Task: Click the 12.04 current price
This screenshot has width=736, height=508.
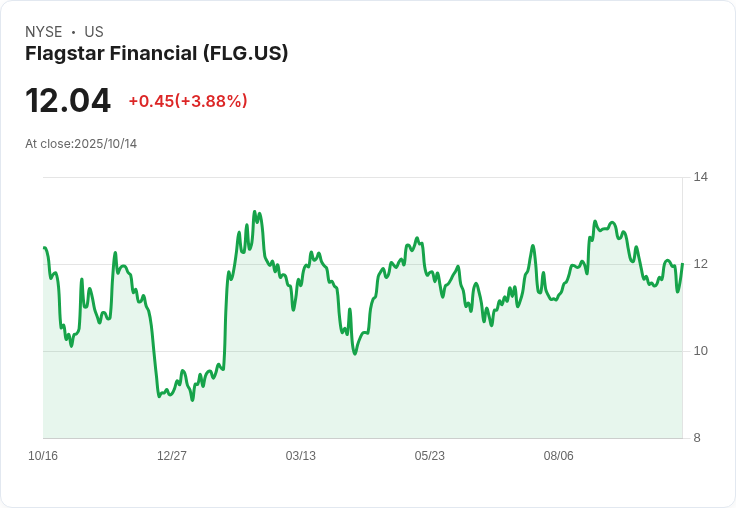Action: coord(68,101)
